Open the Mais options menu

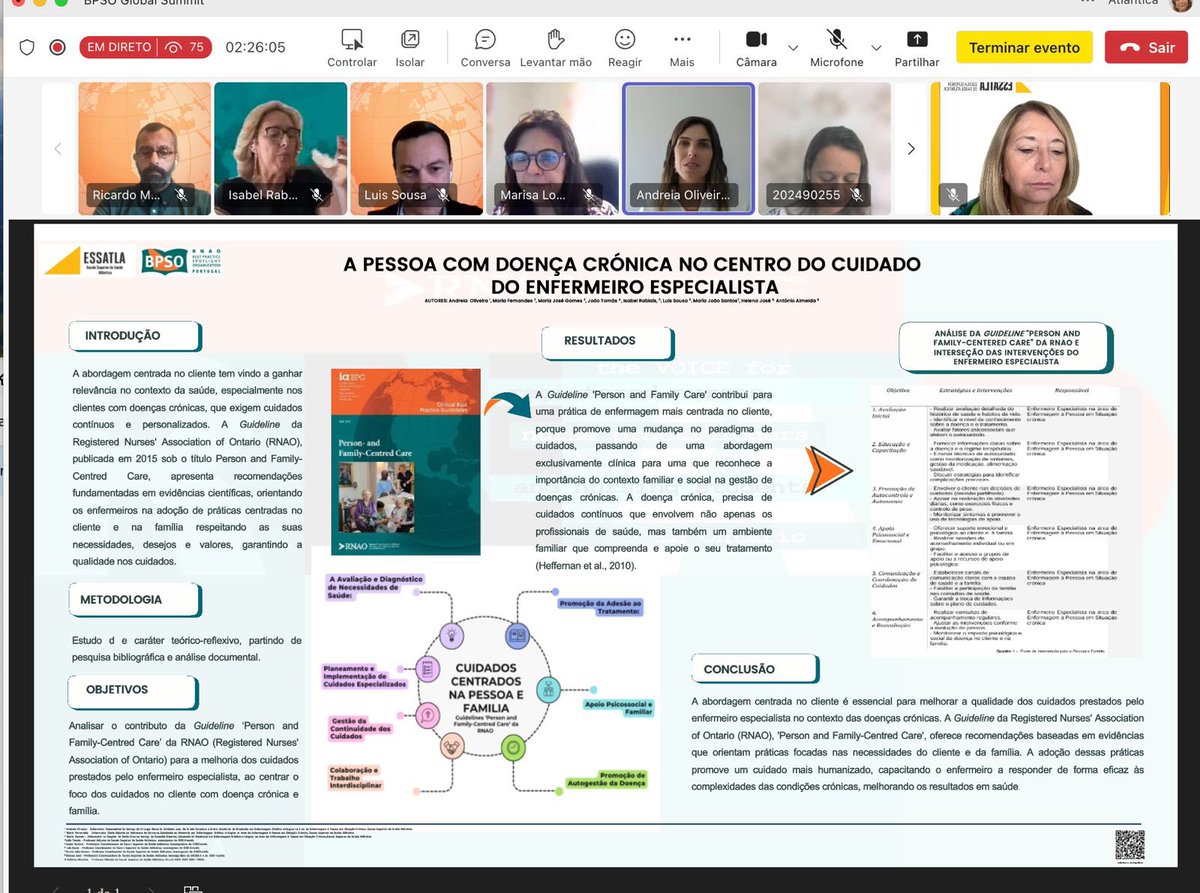[682, 48]
